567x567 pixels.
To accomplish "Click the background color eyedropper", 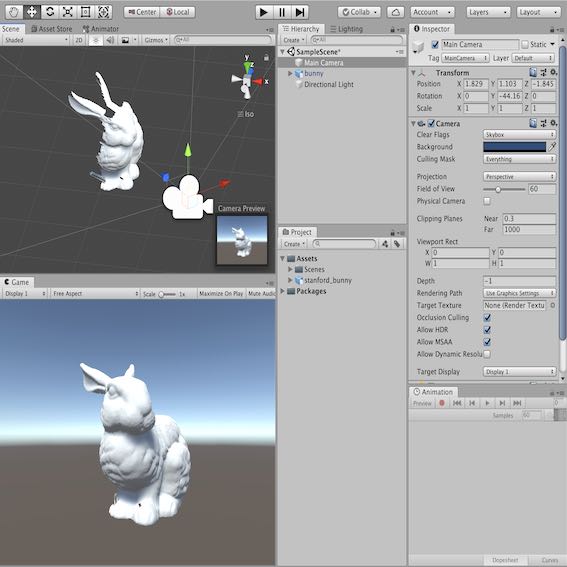I will 552,146.
